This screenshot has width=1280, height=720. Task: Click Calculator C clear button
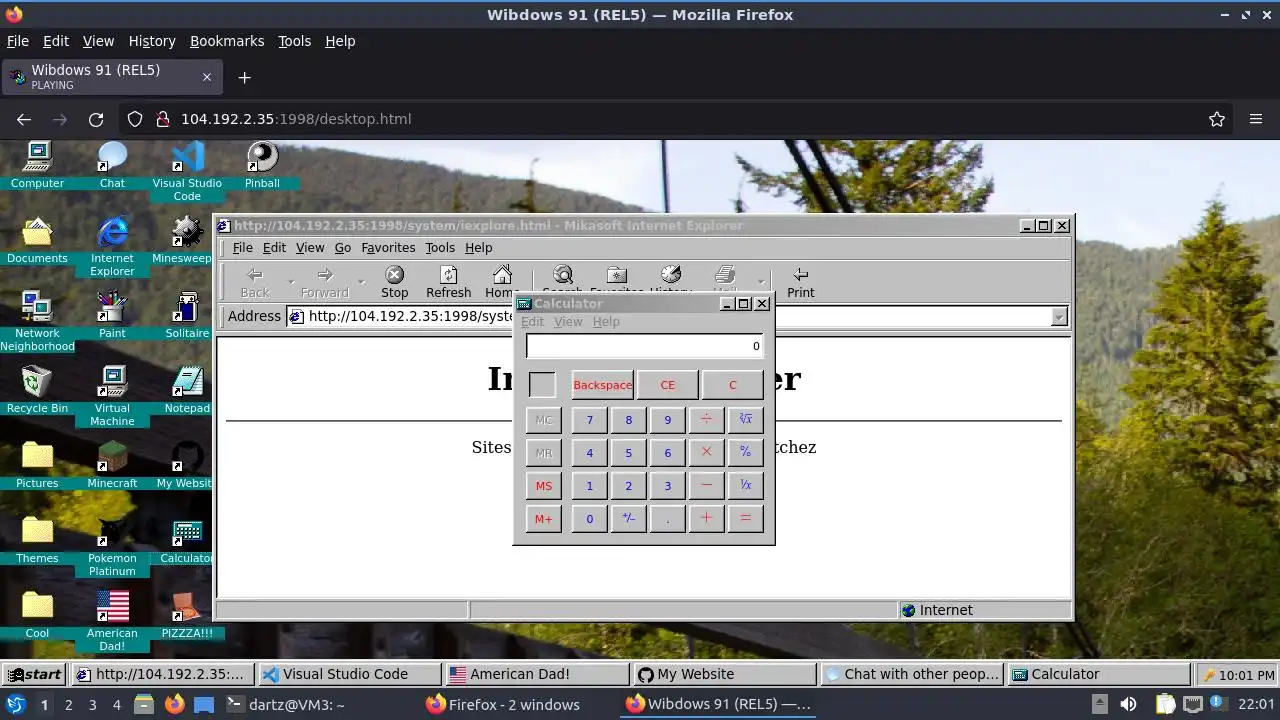[x=732, y=385]
